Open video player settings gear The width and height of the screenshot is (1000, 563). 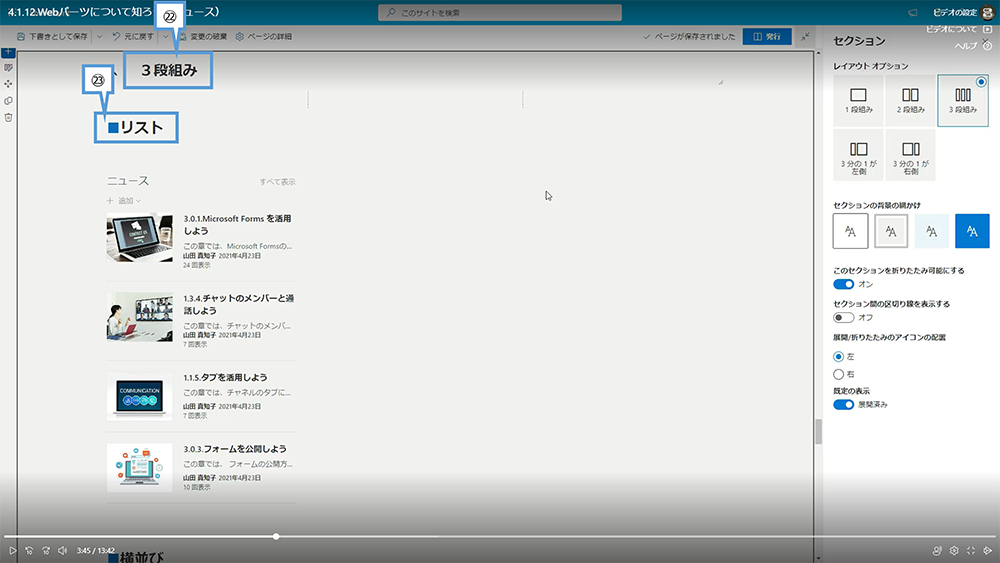tap(954, 550)
